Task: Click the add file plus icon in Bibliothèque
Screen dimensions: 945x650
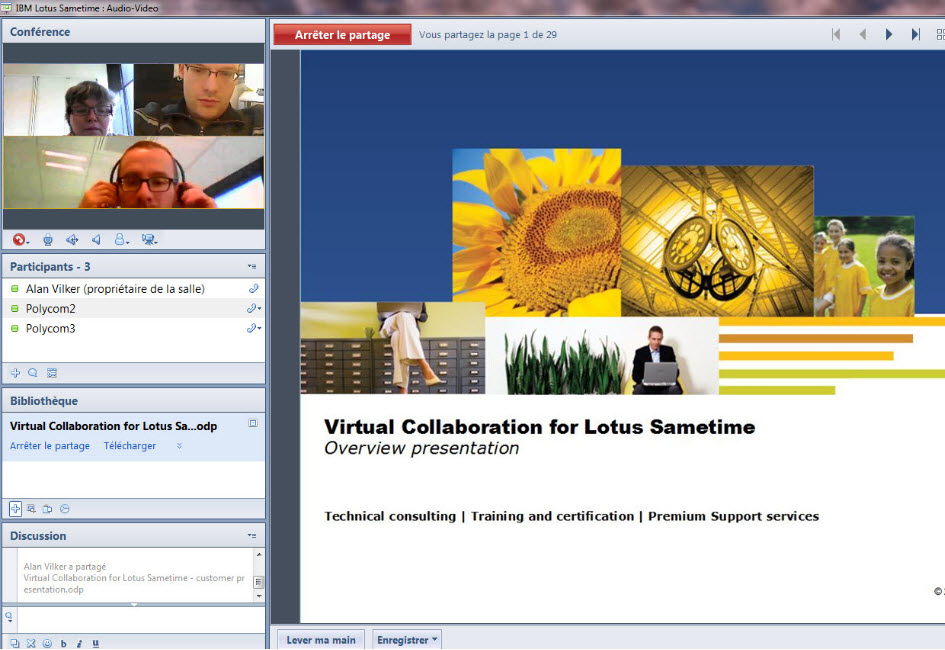Action: coord(16,508)
